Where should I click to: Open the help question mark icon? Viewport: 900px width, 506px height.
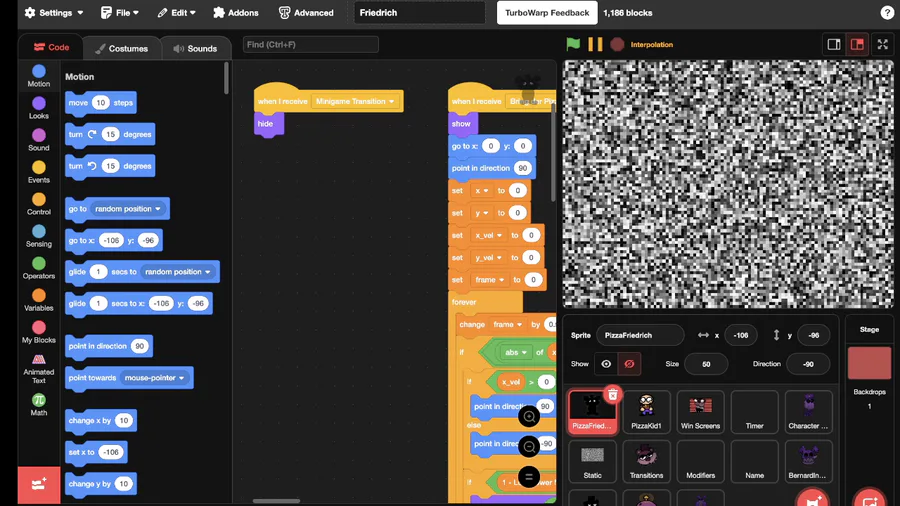[x=887, y=13]
